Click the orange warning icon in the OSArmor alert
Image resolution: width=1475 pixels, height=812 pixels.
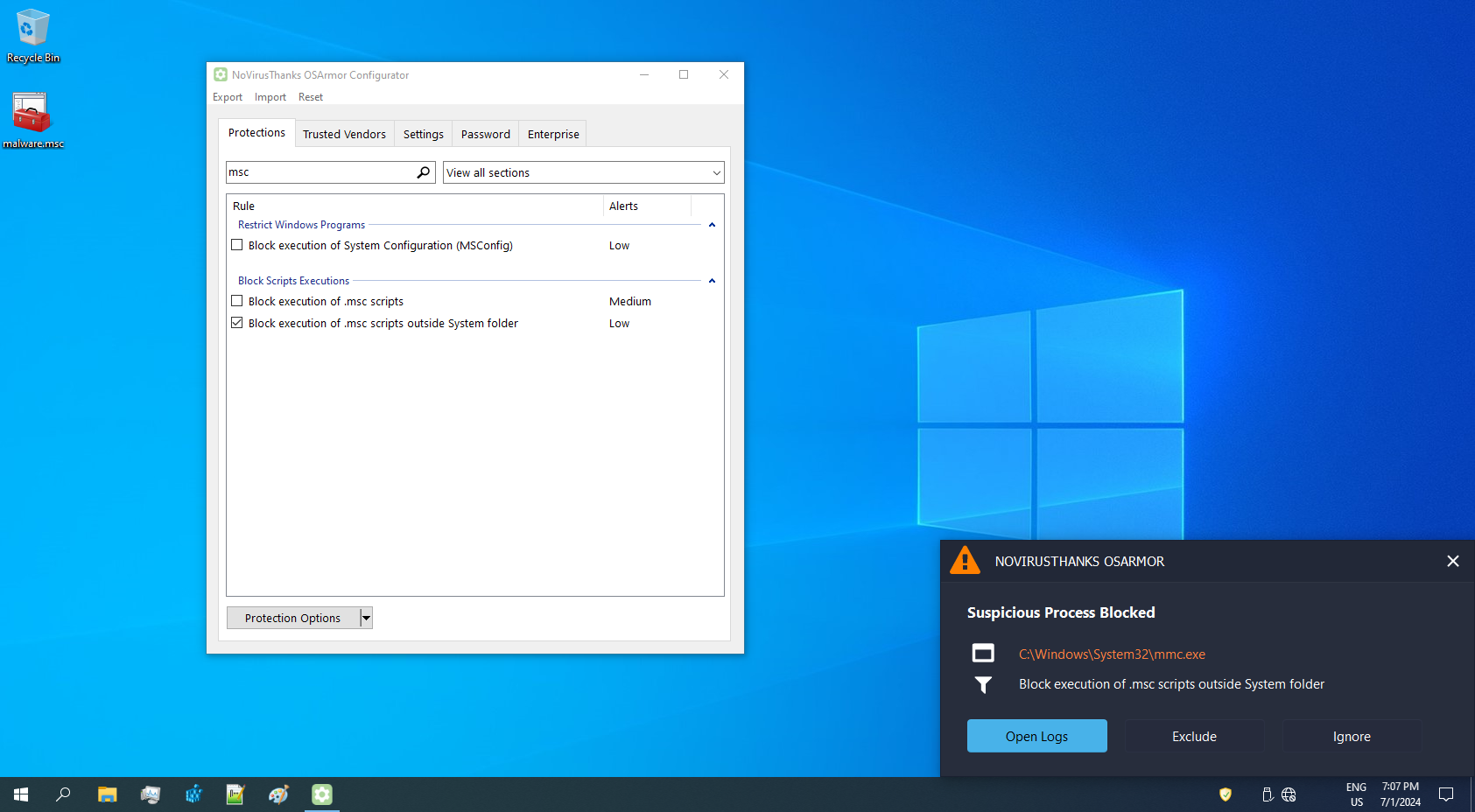[965, 561]
